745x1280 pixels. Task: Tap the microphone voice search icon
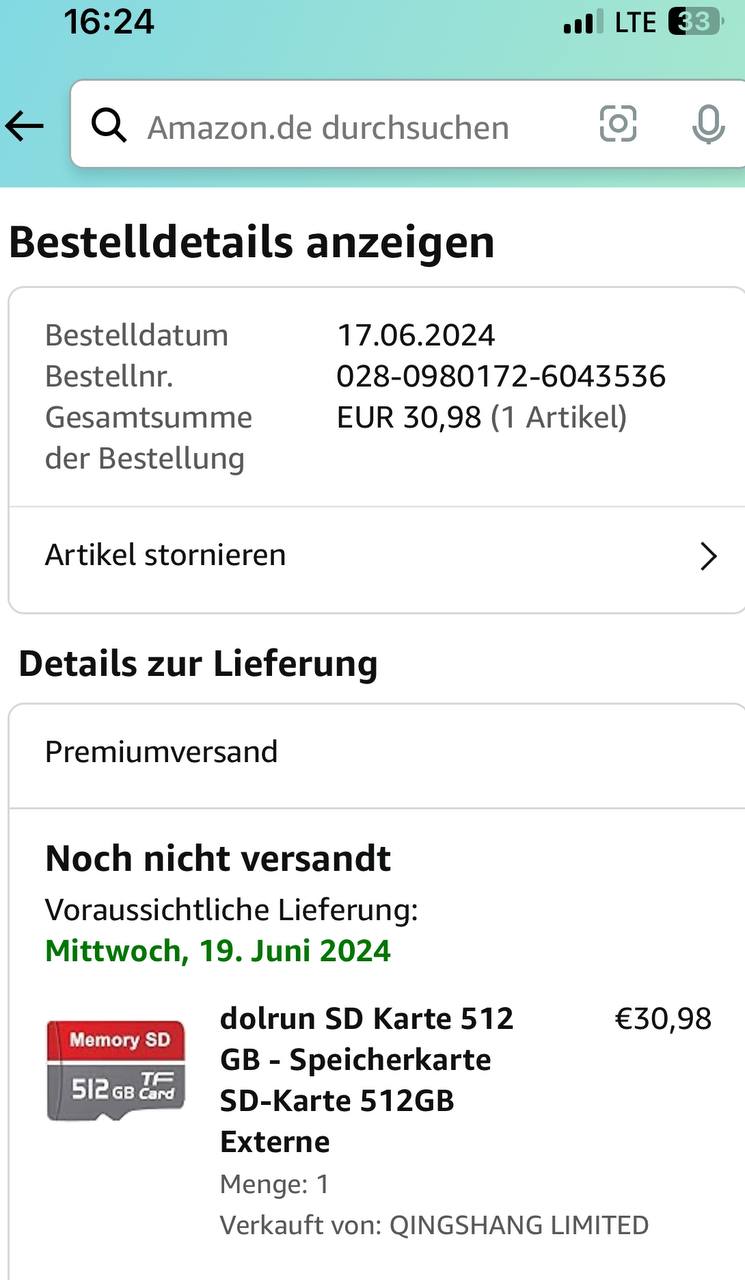point(708,125)
